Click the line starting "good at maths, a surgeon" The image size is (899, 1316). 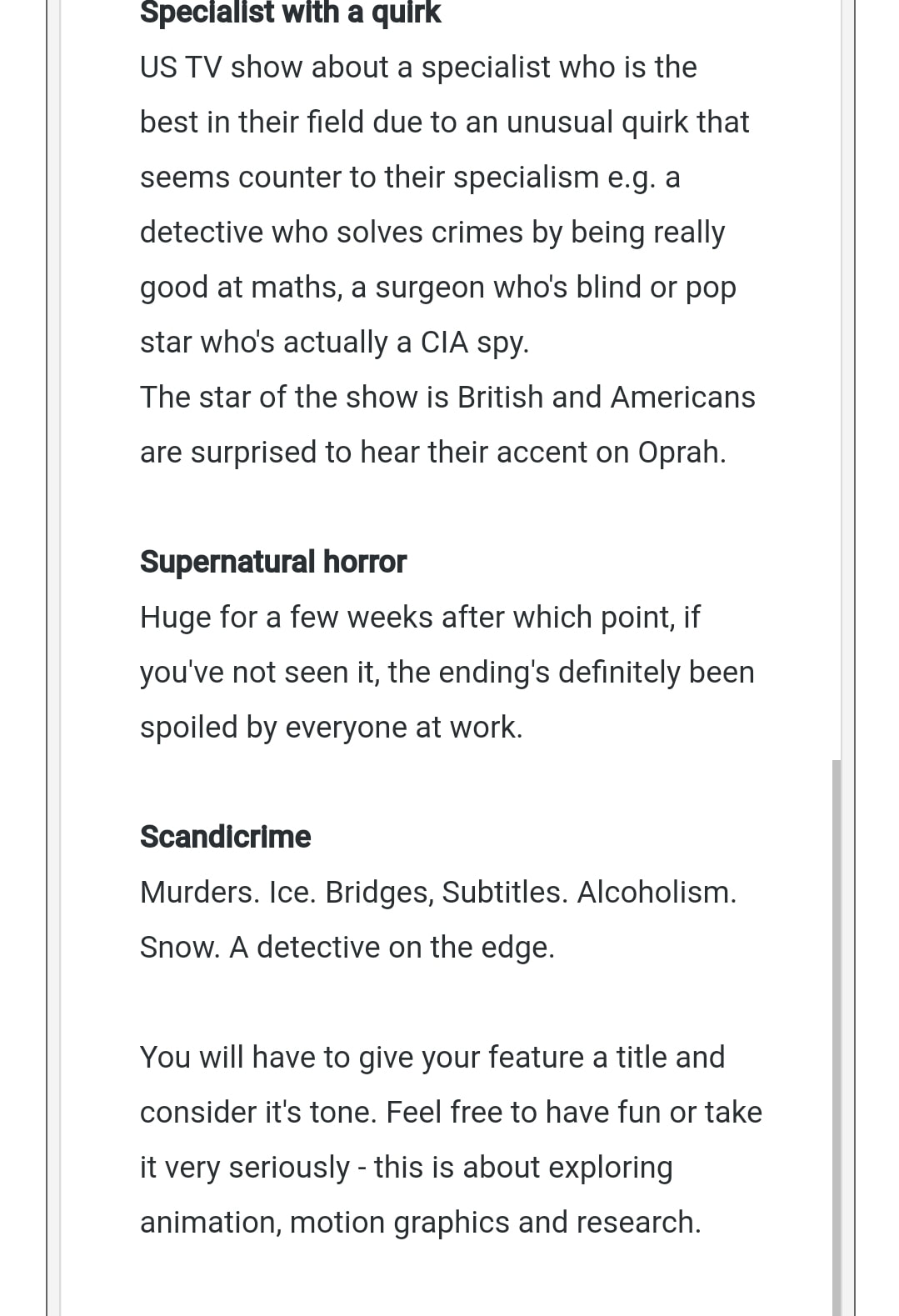pos(437,288)
